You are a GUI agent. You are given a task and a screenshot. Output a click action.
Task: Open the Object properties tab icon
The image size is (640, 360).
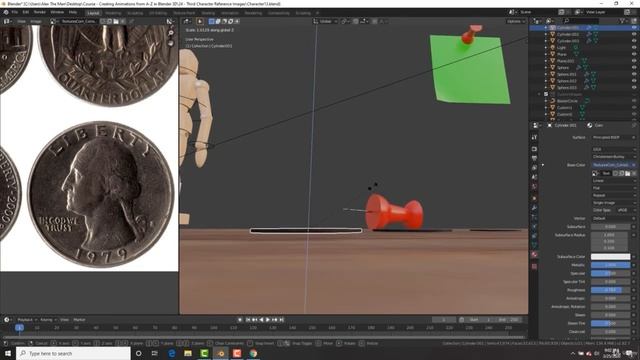click(x=534, y=198)
